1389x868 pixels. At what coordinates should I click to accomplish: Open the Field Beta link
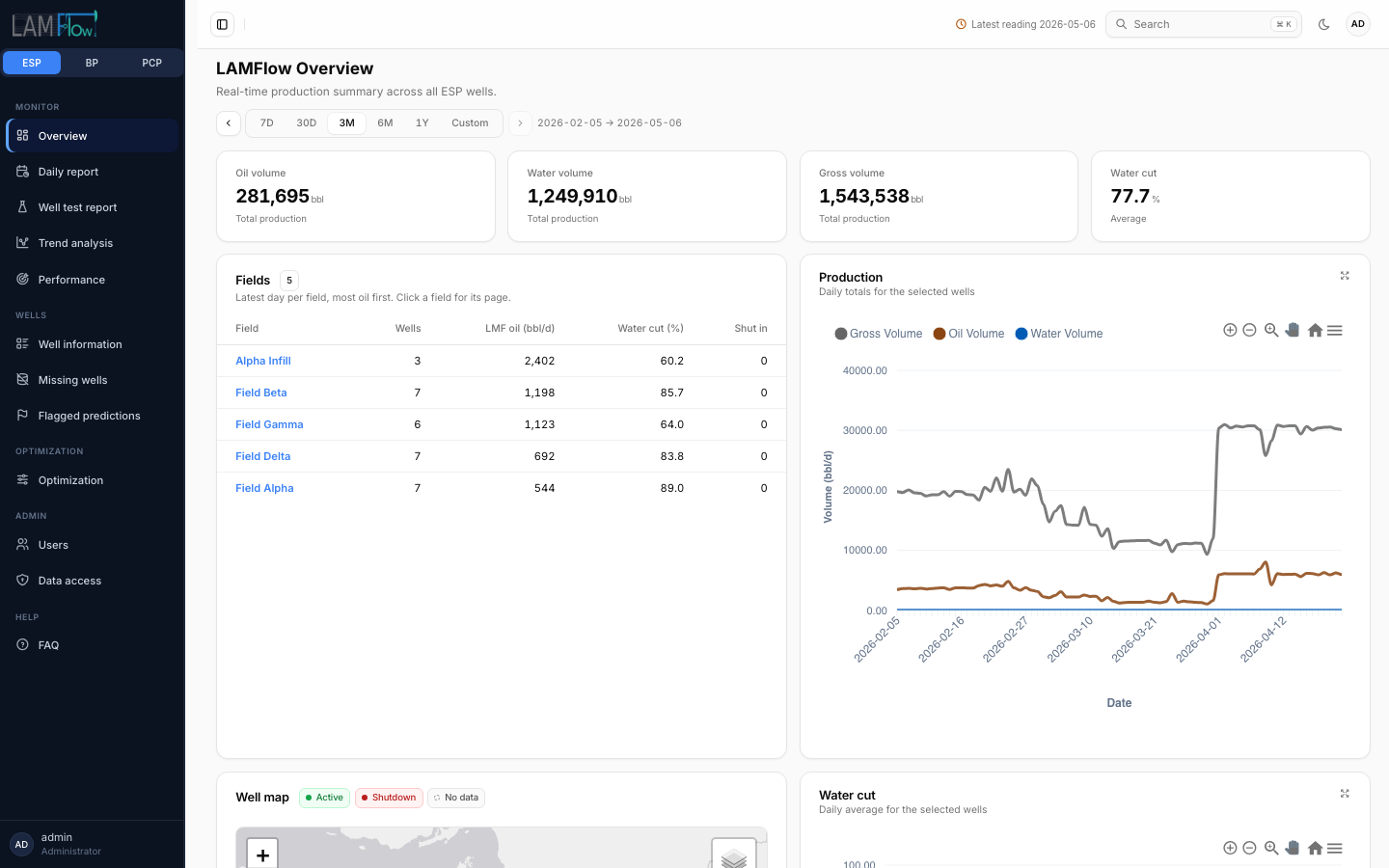(261, 393)
